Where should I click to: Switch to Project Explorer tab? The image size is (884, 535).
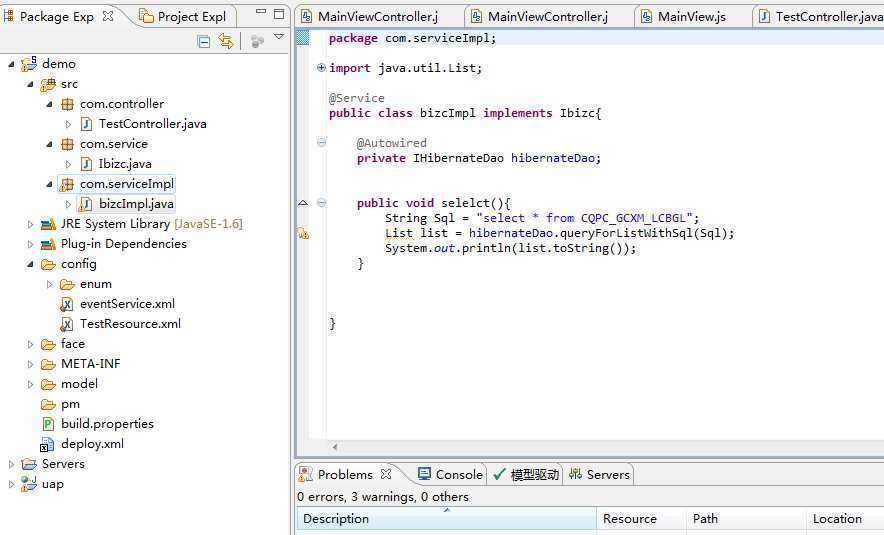pyautogui.click(x=183, y=16)
